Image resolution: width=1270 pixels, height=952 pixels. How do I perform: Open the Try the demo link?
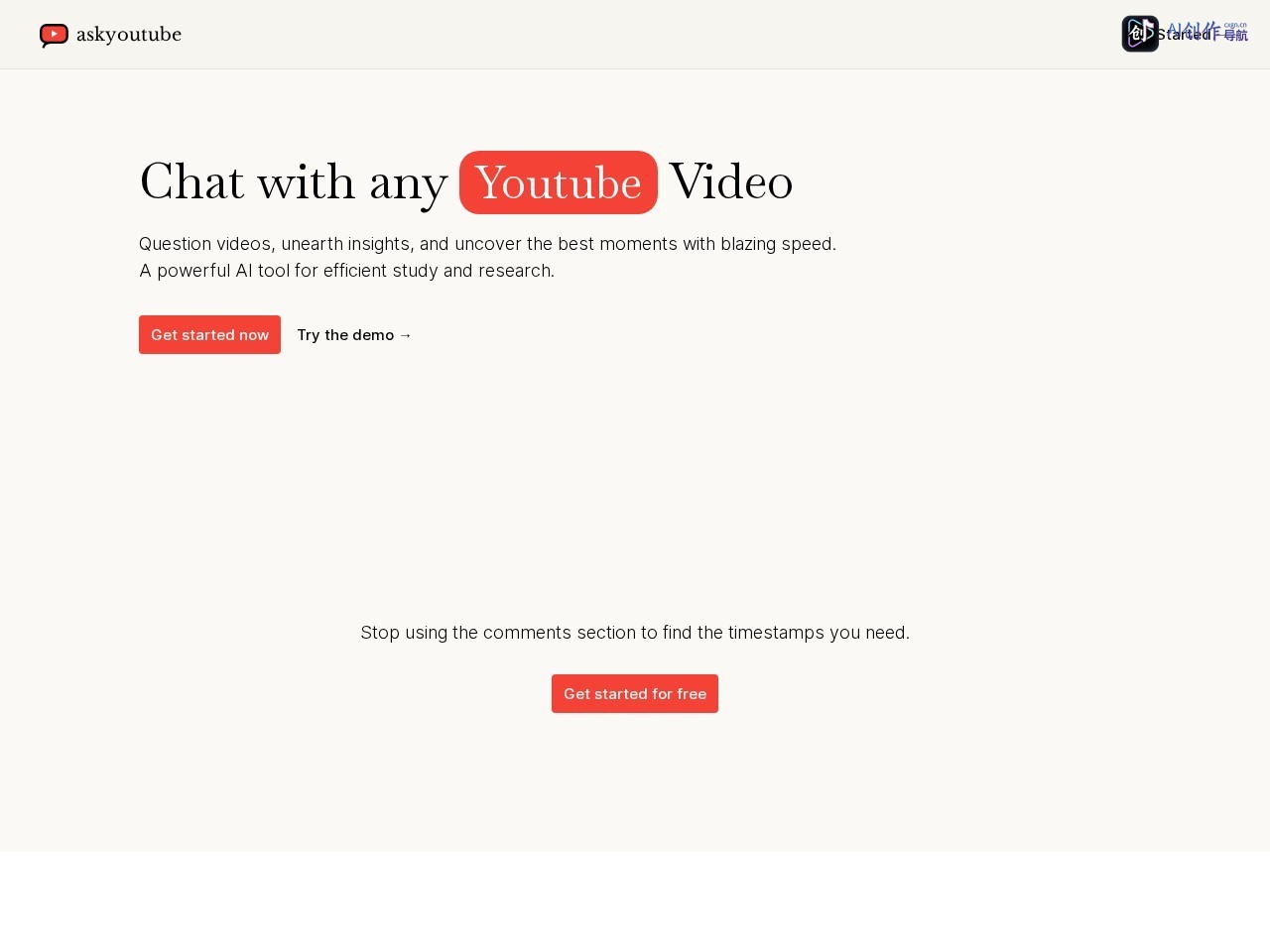click(x=354, y=335)
